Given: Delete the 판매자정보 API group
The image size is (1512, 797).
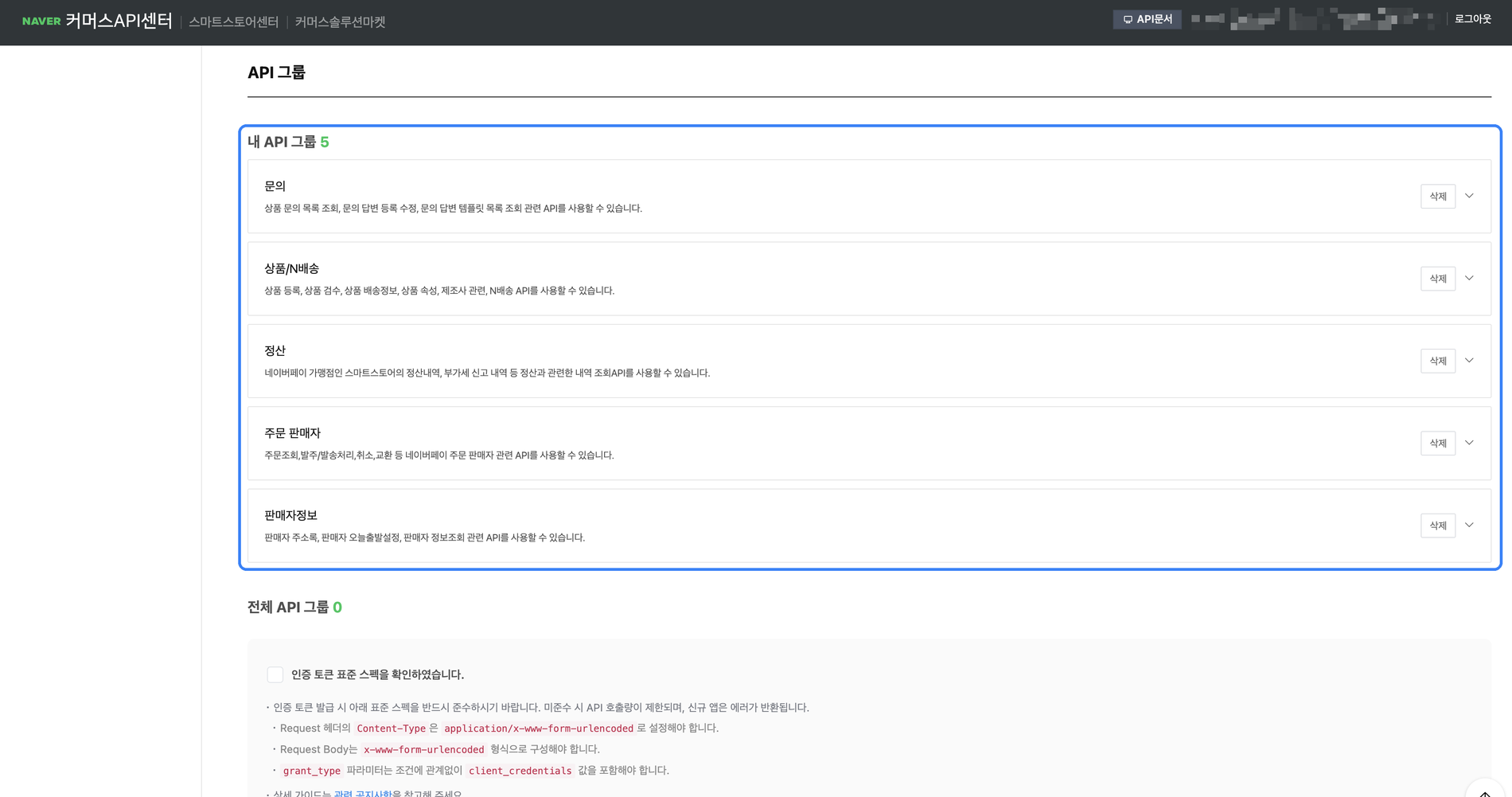Looking at the screenshot, I should 1438,525.
